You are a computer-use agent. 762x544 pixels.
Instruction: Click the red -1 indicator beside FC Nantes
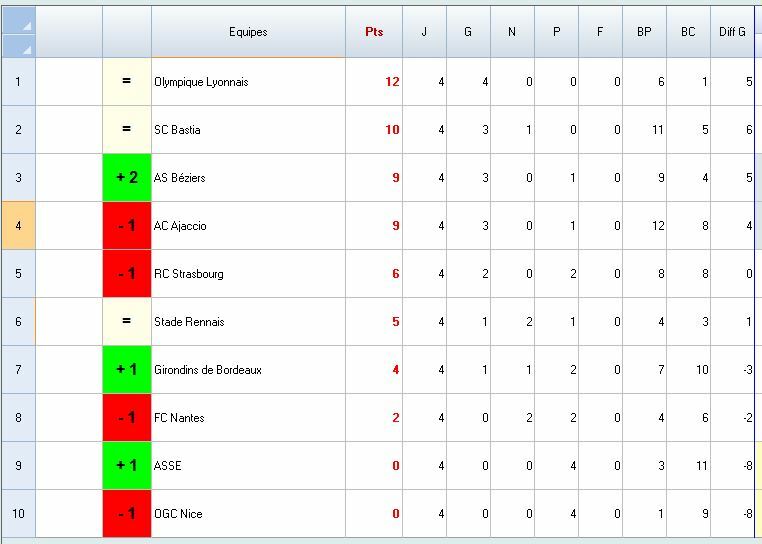[x=127, y=418]
